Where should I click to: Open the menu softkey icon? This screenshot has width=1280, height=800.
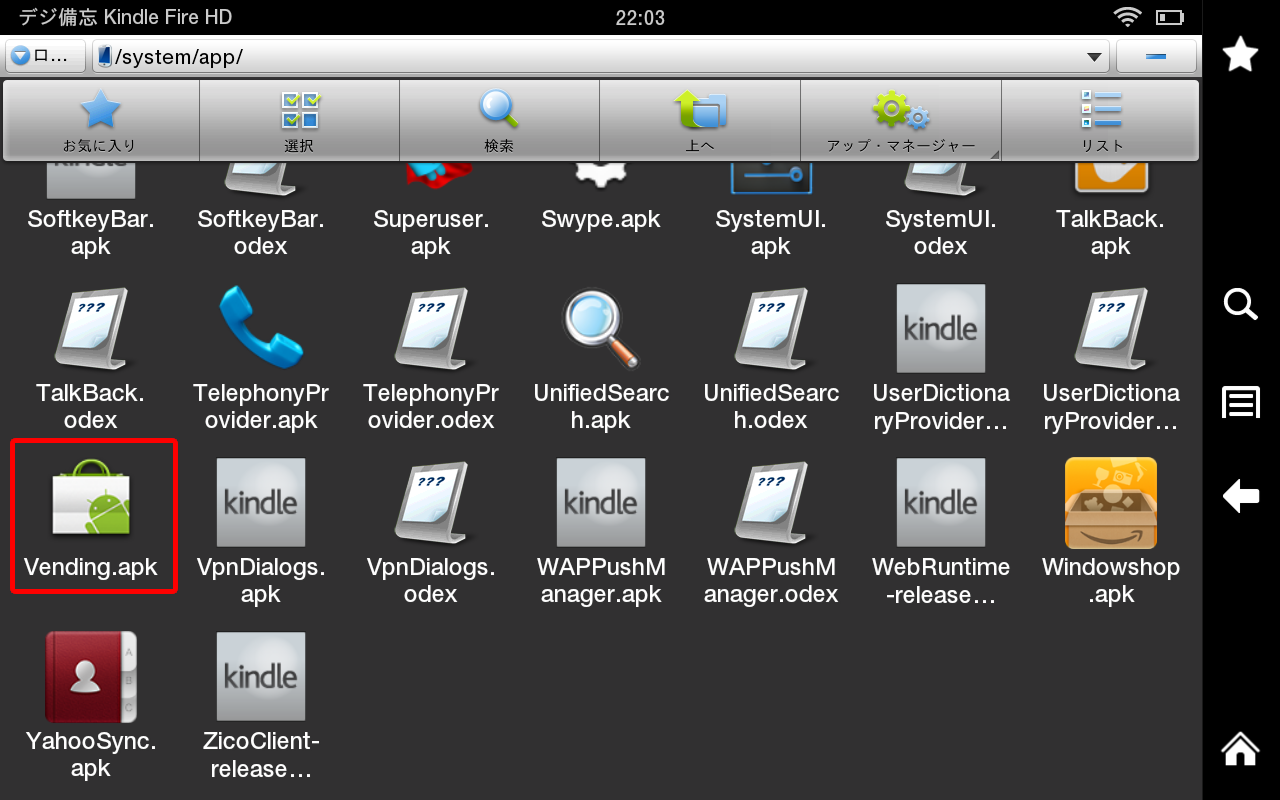[x=1241, y=403]
